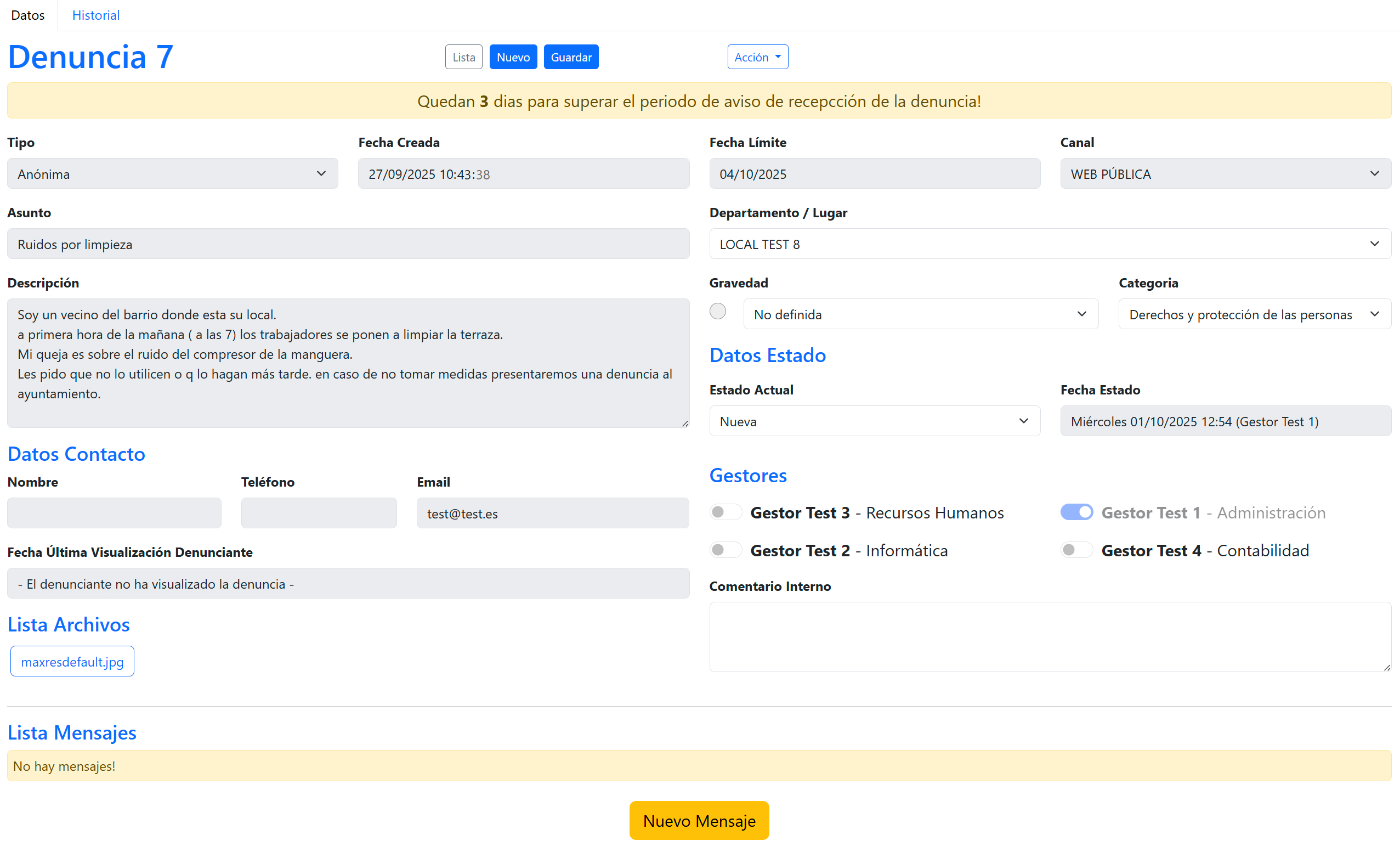Open Departamento / Lugar dropdown
This screenshot has width=1400, height=852.
pyautogui.click(x=1050, y=244)
